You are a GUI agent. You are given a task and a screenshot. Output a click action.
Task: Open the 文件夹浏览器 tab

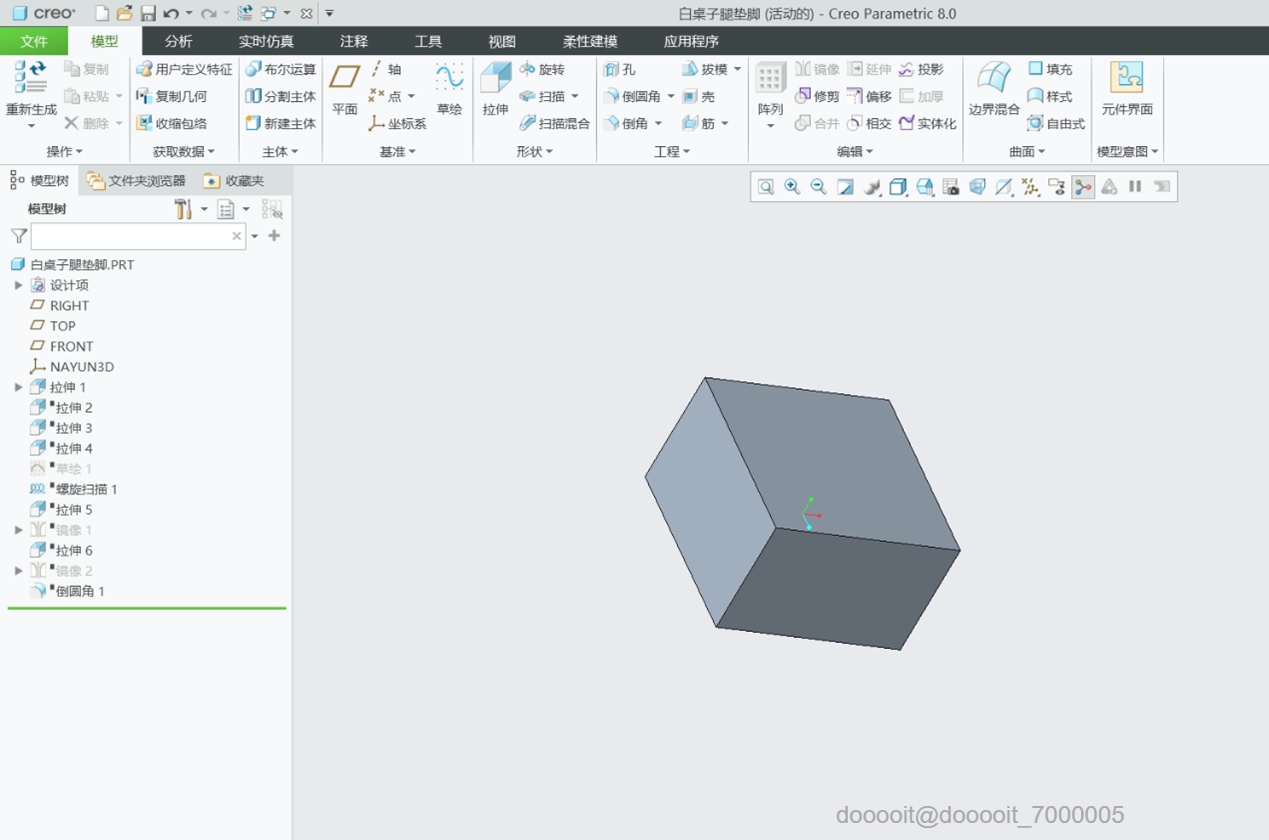[136, 181]
